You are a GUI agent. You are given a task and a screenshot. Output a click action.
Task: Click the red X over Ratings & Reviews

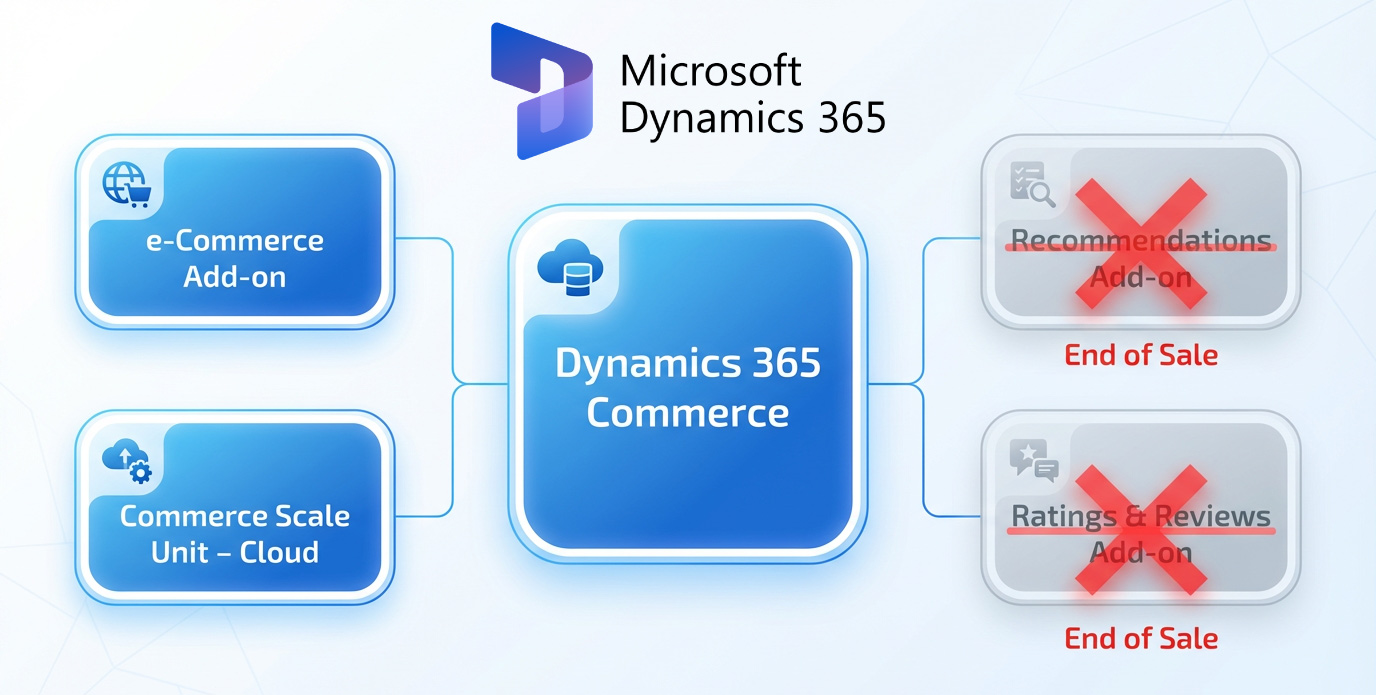point(1140,530)
